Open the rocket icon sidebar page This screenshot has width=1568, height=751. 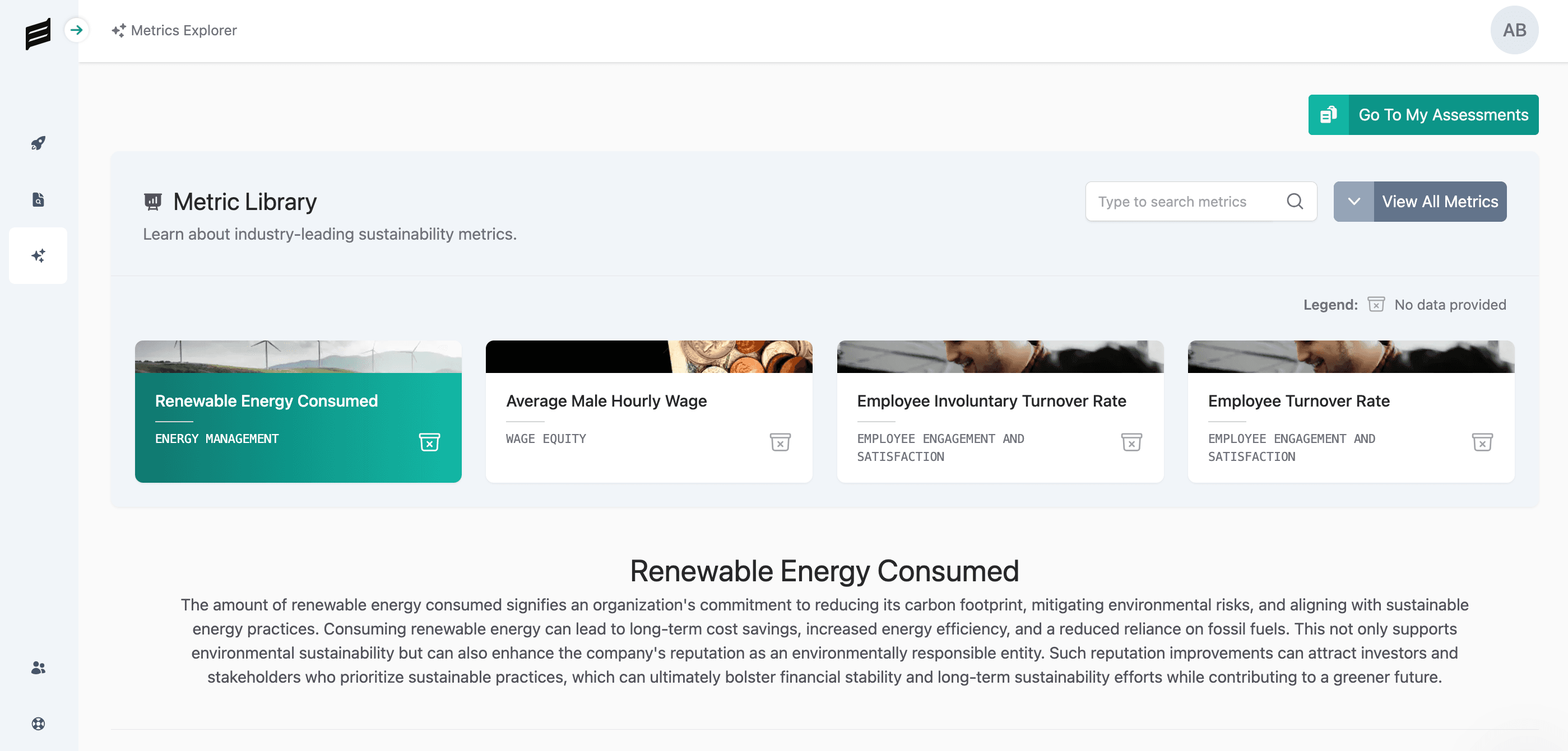pos(38,143)
